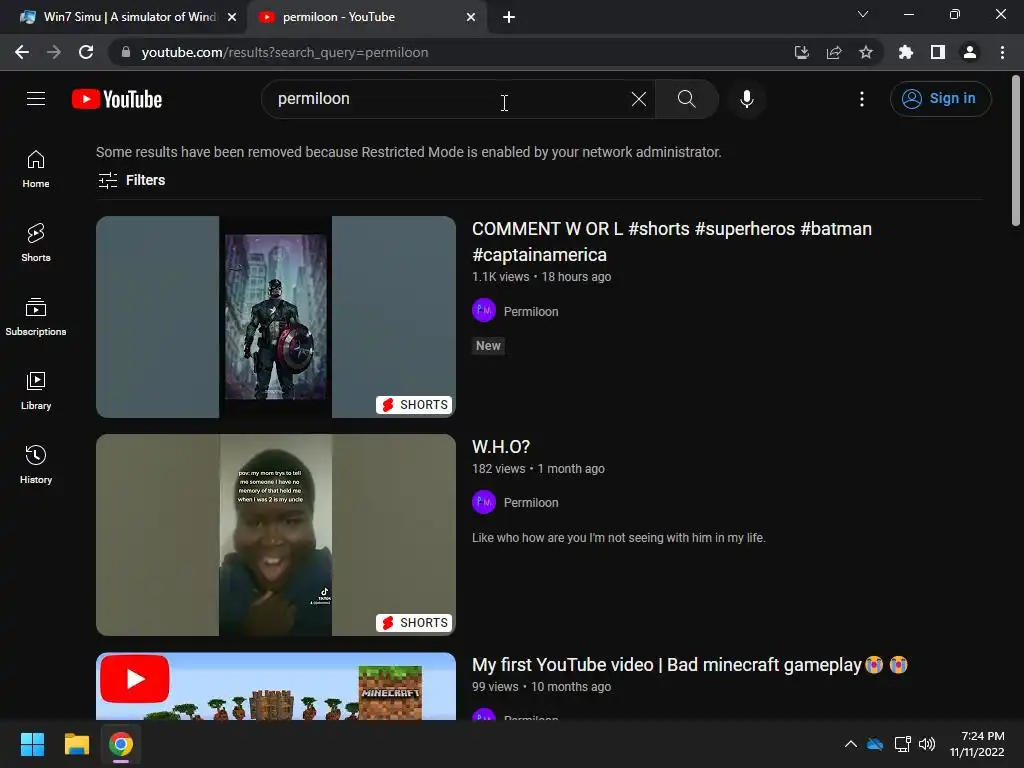Click Permiloon avatar on W.H.O? result
The height and width of the screenshot is (768, 1024).
[484, 502]
